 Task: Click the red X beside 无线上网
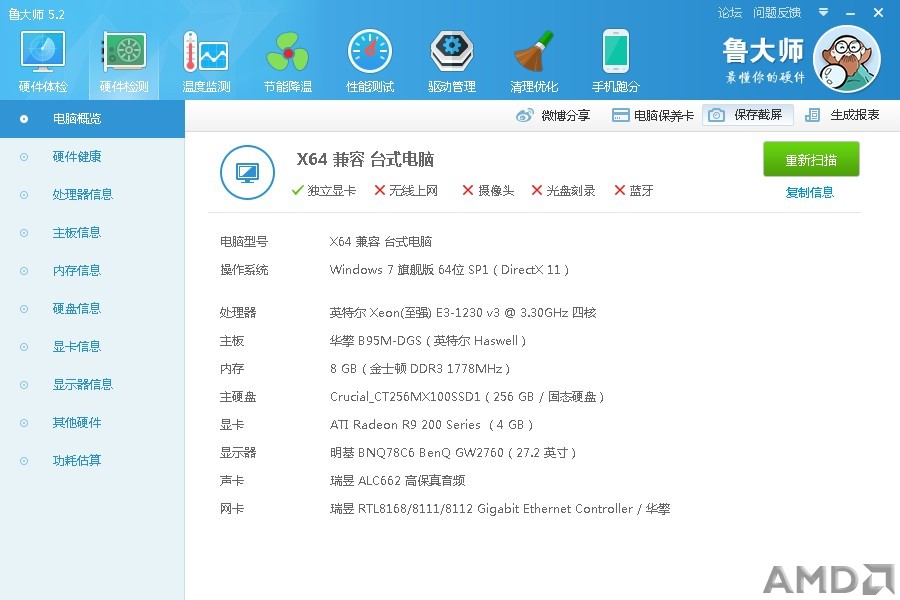pyautogui.click(x=379, y=190)
